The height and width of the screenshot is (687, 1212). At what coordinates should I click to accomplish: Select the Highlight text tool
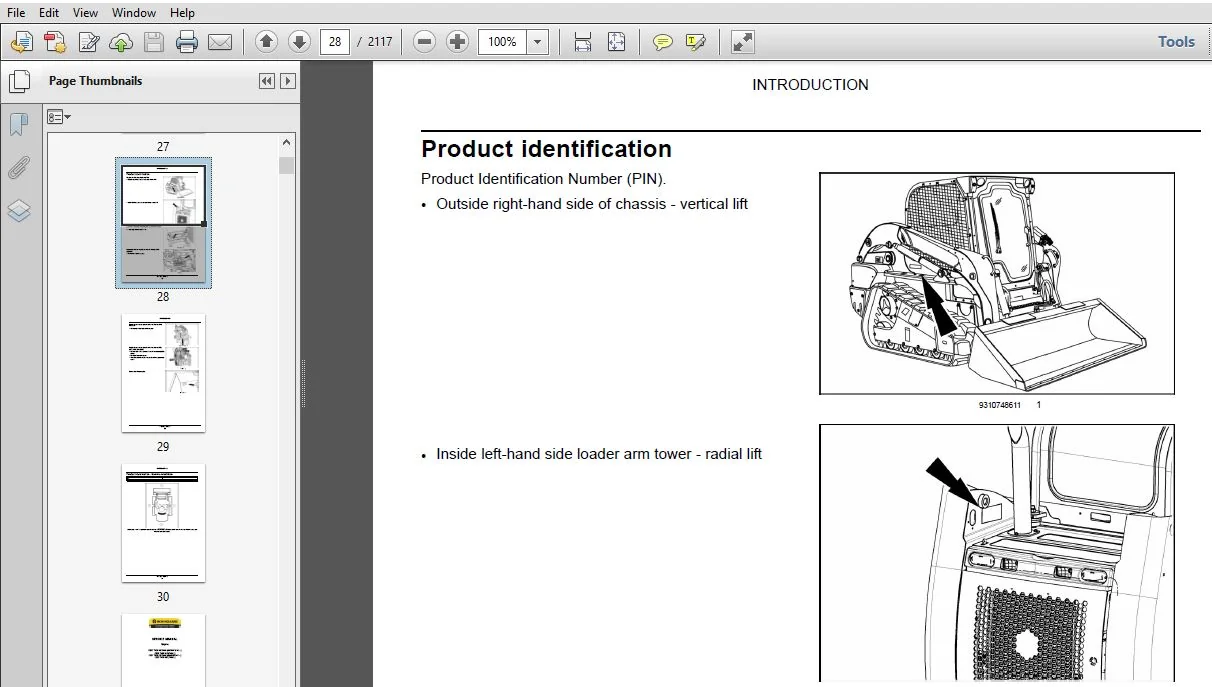(x=696, y=42)
